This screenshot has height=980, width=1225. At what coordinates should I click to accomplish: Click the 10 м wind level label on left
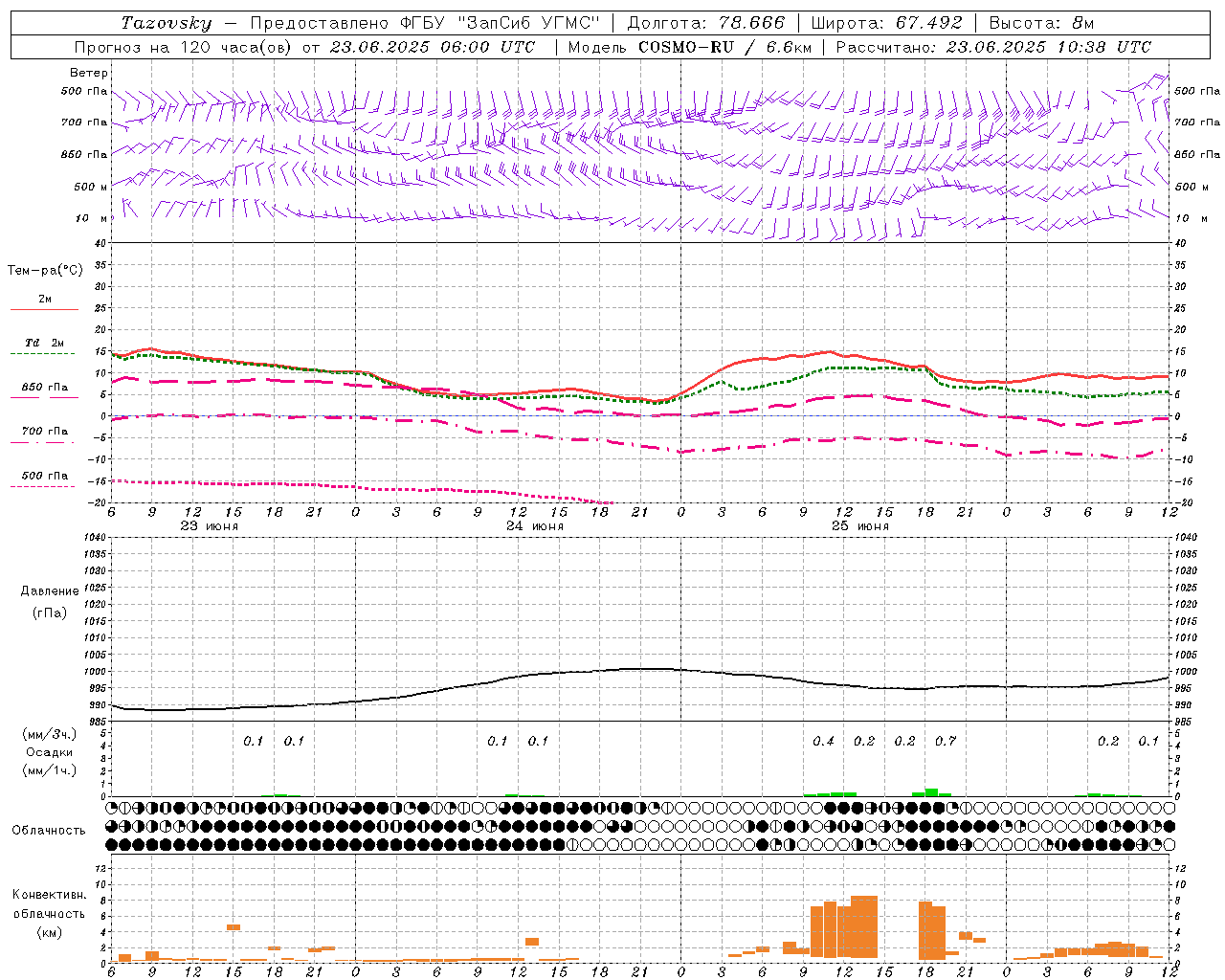click(92, 218)
